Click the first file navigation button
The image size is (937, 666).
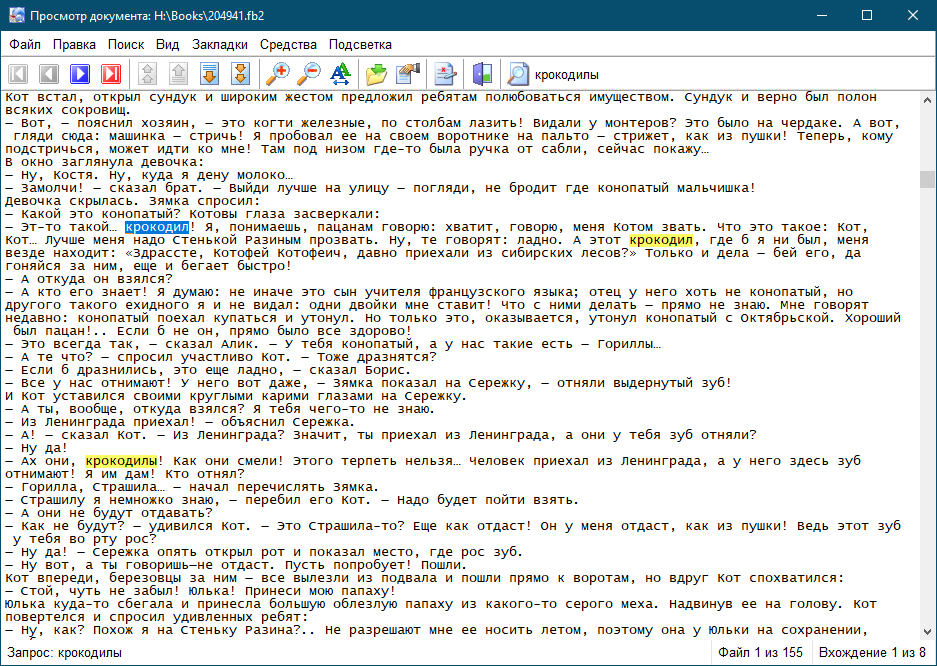pyautogui.click(x=18, y=74)
